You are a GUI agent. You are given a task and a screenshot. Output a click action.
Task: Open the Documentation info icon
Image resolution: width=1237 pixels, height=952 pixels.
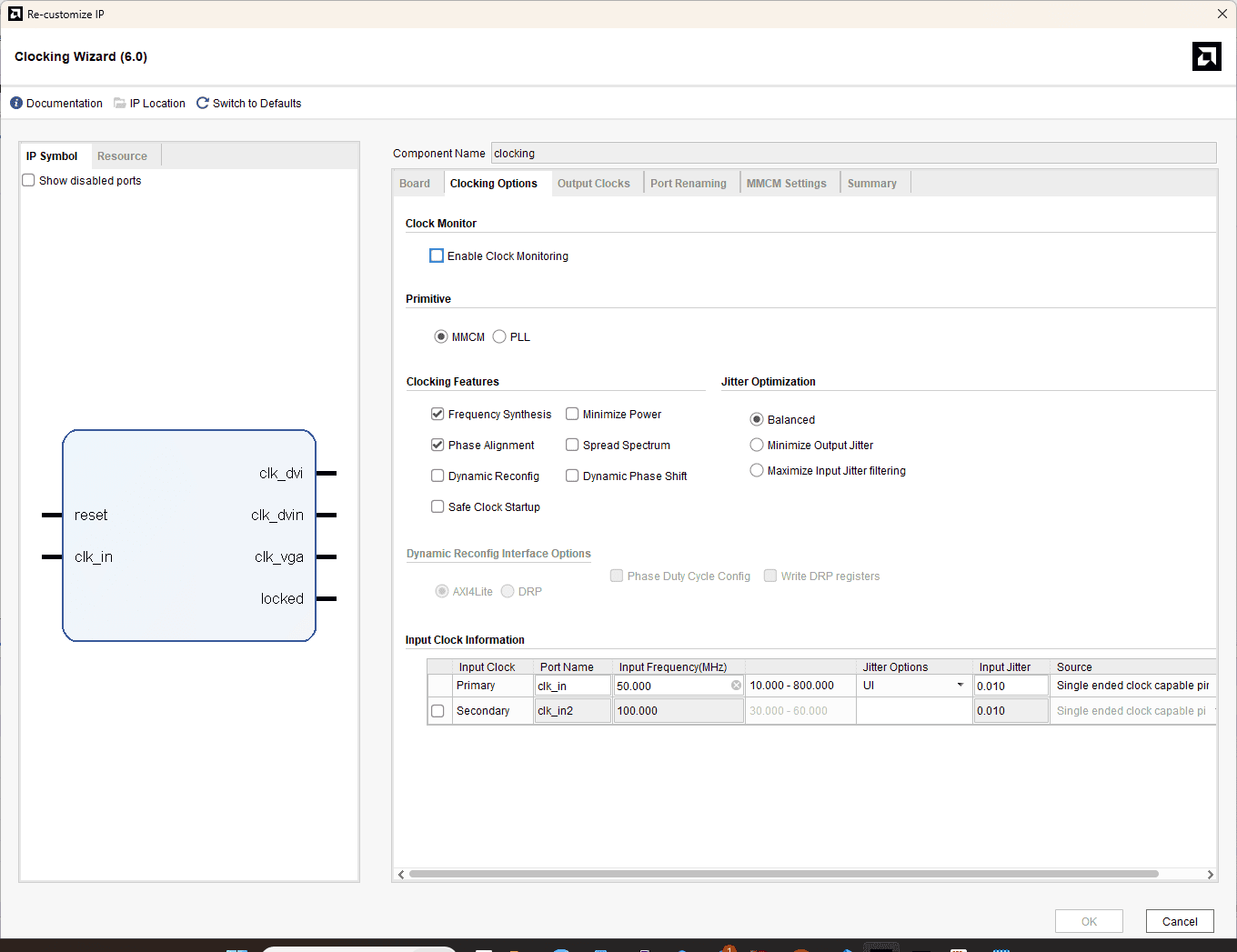tap(16, 103)
